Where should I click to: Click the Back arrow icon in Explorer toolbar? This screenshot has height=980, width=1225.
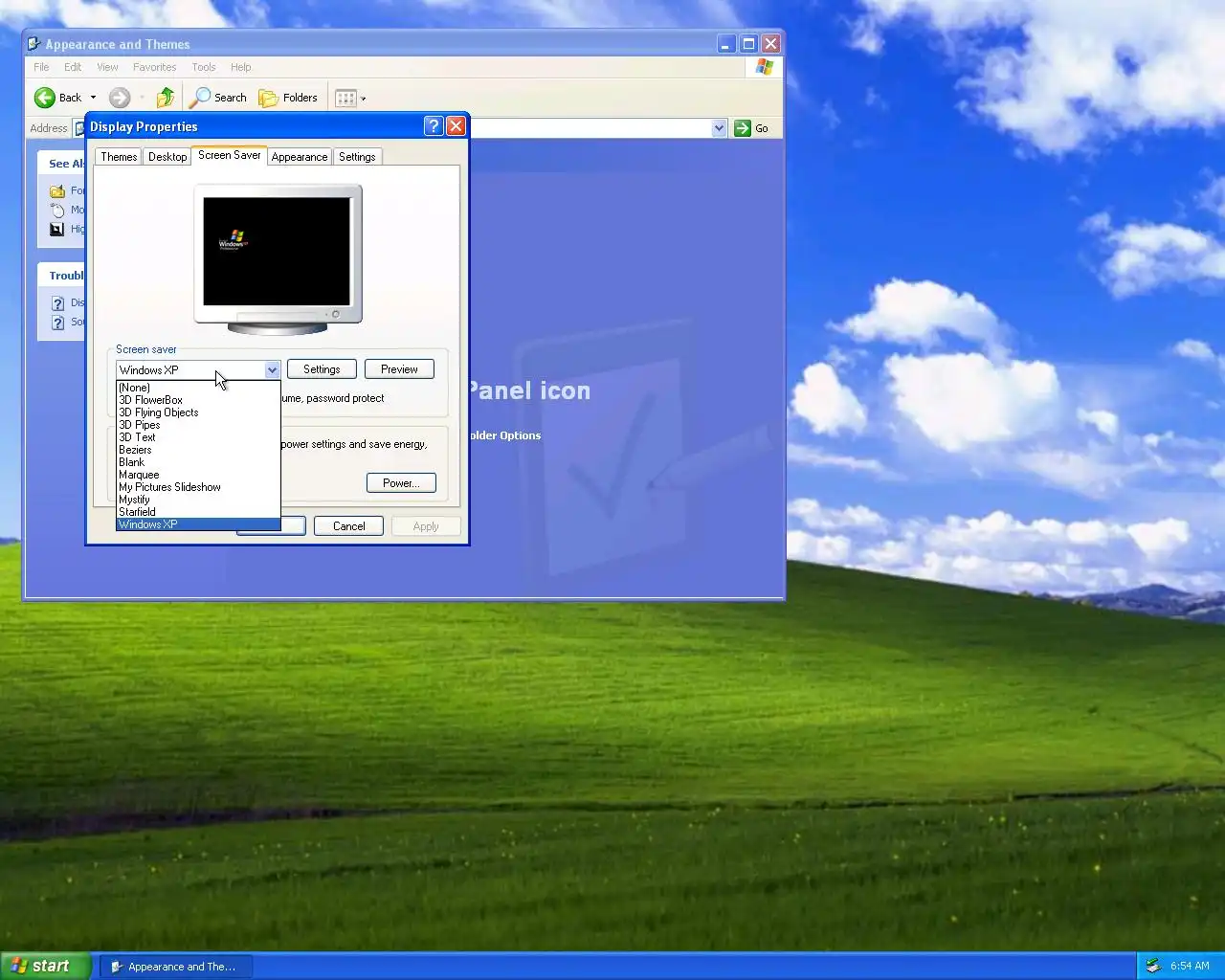[x=45, y=98]
